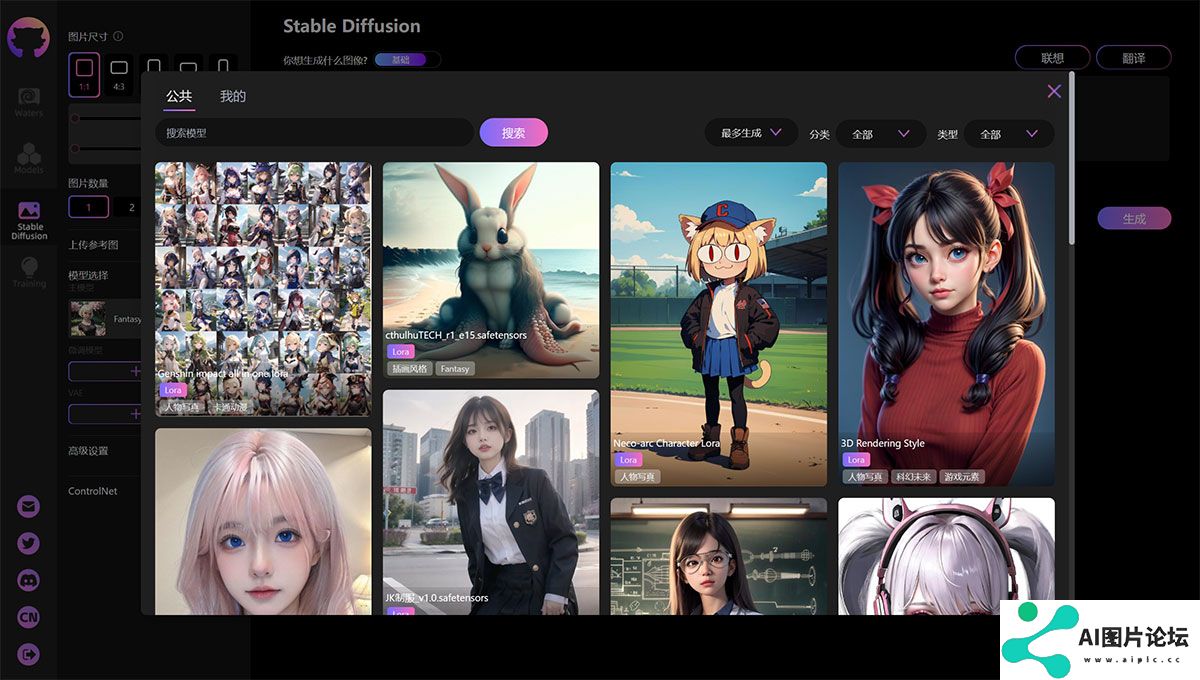Click the Lora badge on Genshin card

tap(173, 390)
